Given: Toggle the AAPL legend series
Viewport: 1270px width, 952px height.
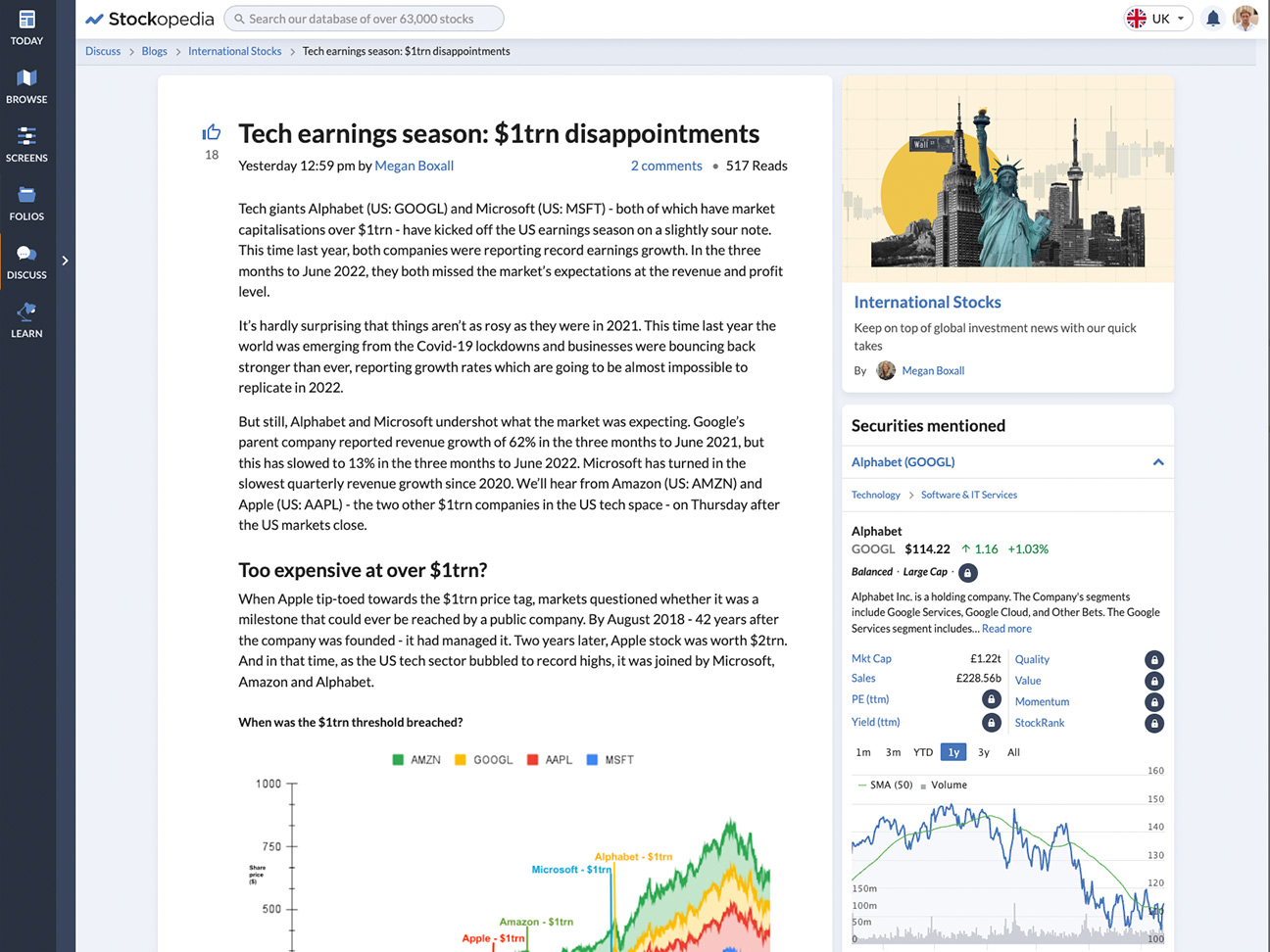Looking at the screenshot, I should 550,760.
